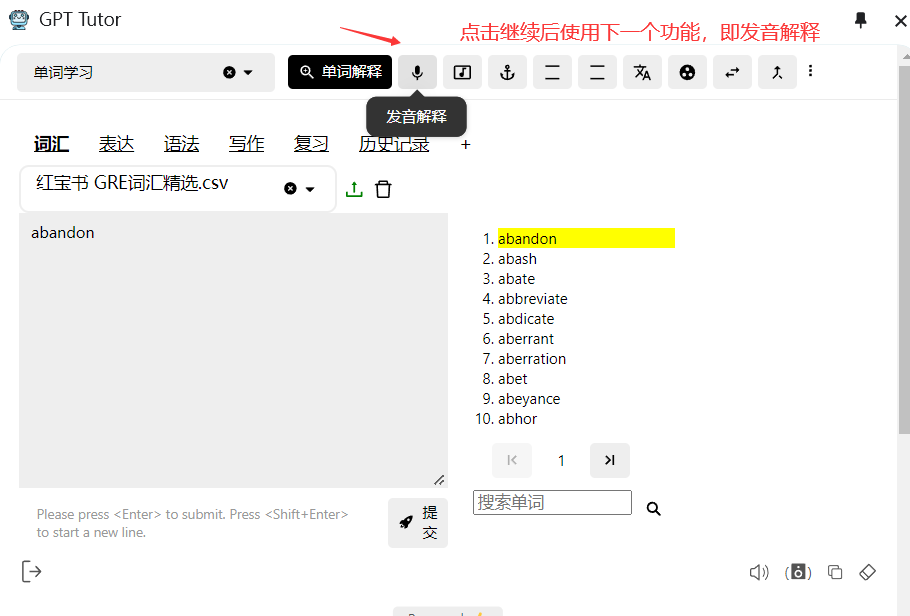Click the merge arrow toolbar icon
Screen dimensions: 910x616
pos(777,72)
